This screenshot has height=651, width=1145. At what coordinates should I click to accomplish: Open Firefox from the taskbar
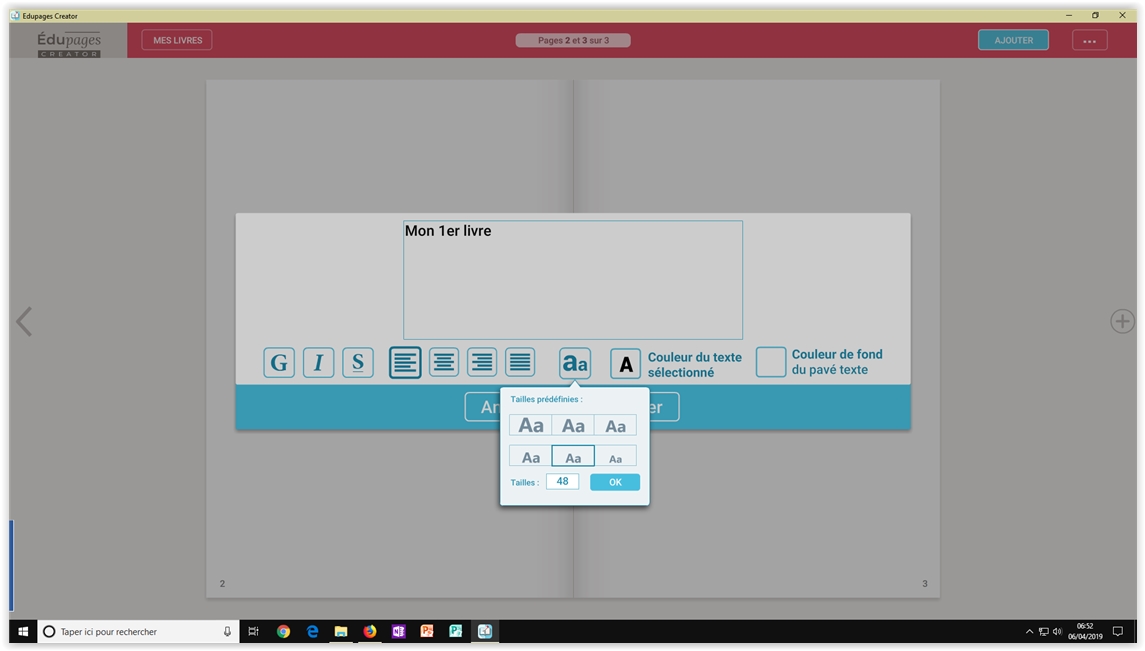click(370, 631)
